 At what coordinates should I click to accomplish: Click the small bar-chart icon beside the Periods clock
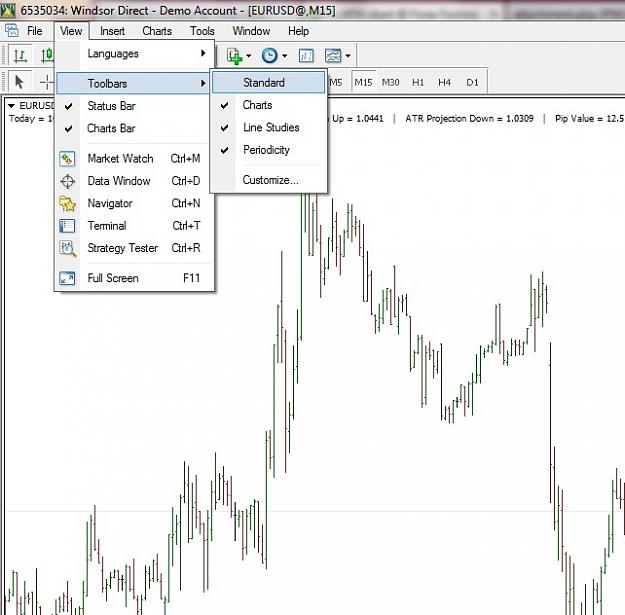click(306, 55)
